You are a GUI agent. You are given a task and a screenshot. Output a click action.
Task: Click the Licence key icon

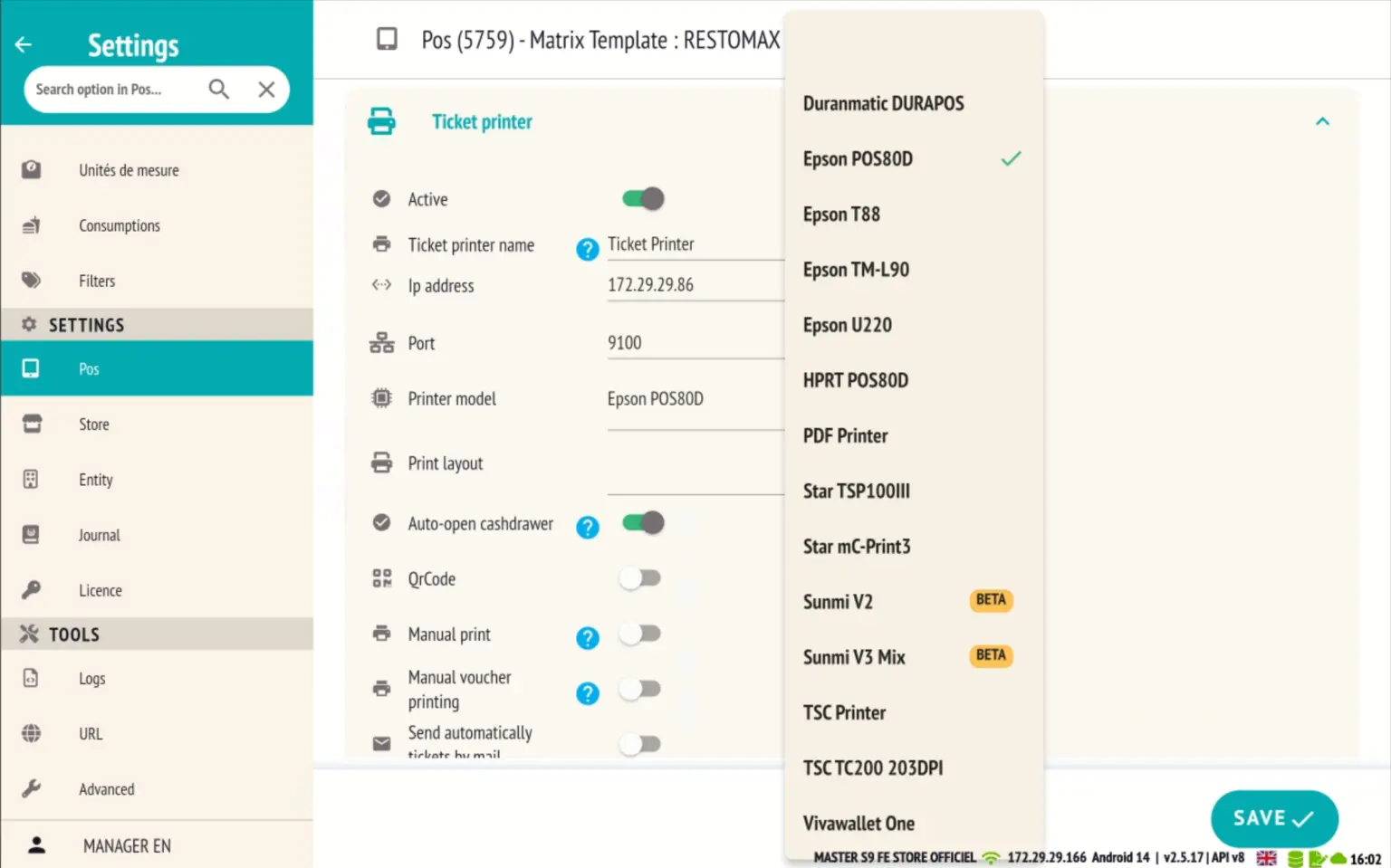31,590
